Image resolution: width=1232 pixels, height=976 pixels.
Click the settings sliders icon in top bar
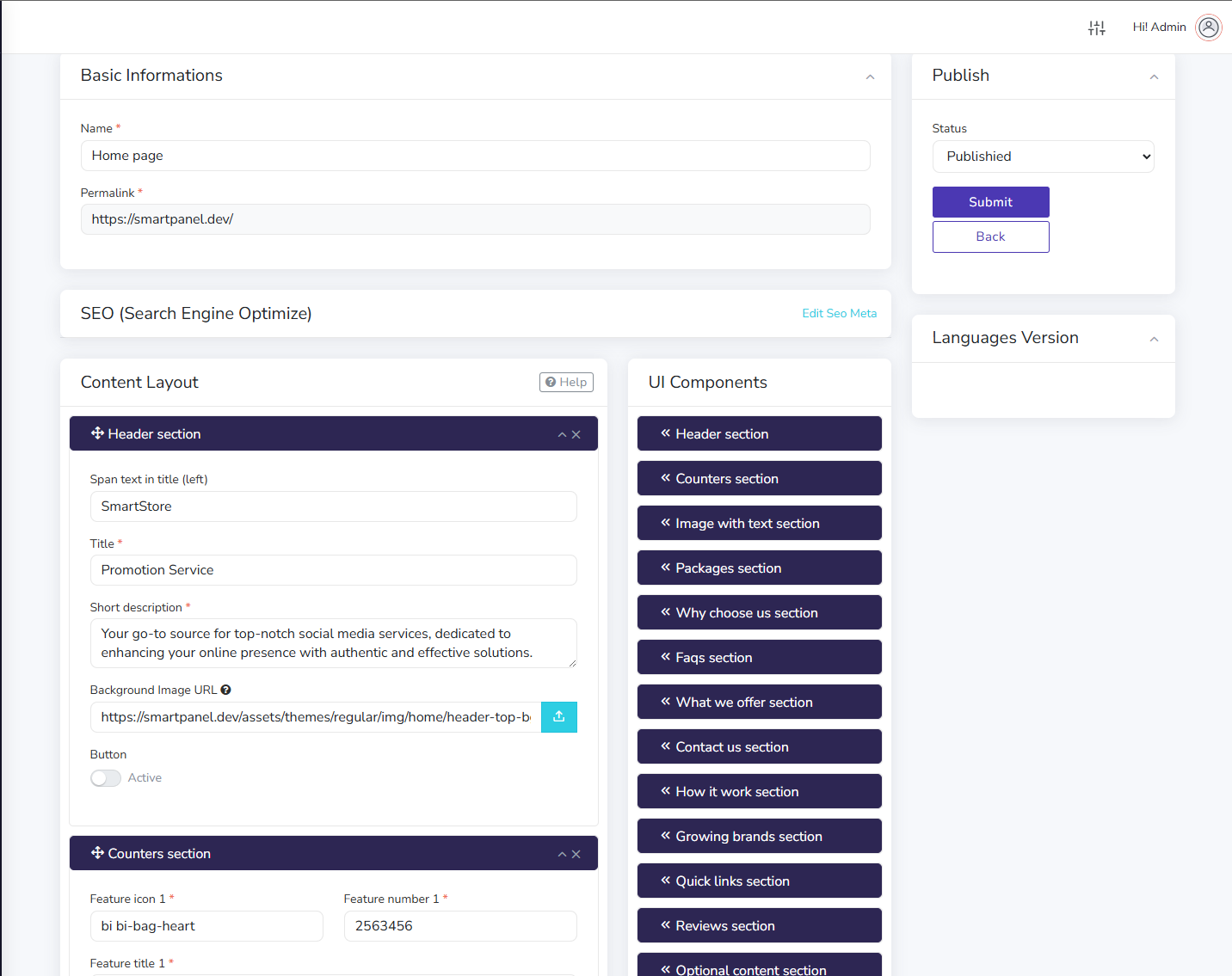(1096, 28)
